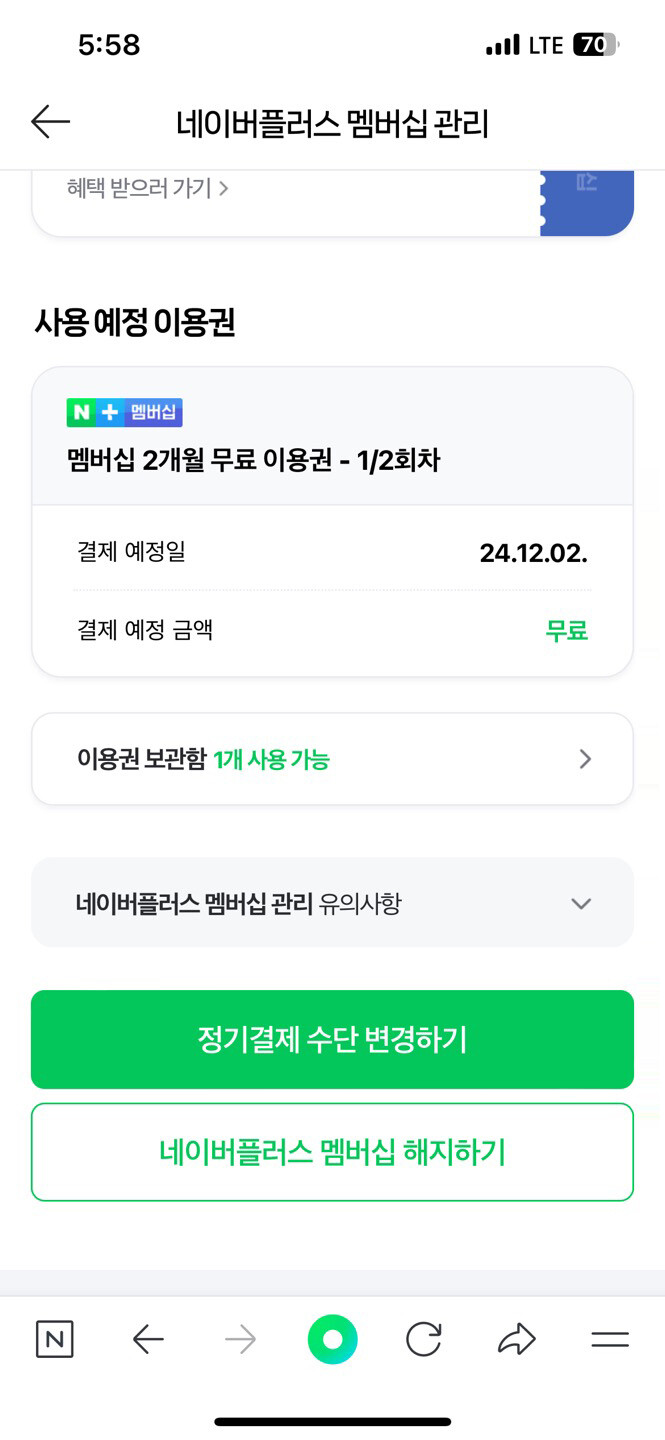This screenshot has width=665, height=1440.
Task: Tap the N+ 멤버십 badge
Action: pyautogui.click(x=124, y=413)
